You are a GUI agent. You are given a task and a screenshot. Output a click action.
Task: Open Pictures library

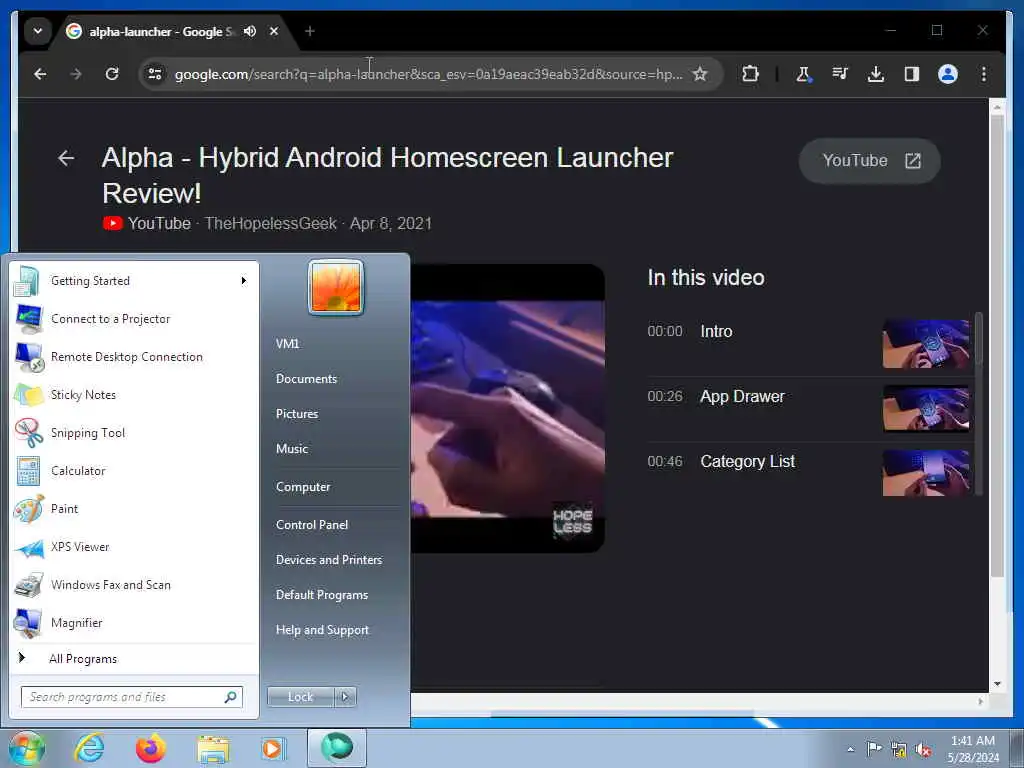tap(334, 414)
